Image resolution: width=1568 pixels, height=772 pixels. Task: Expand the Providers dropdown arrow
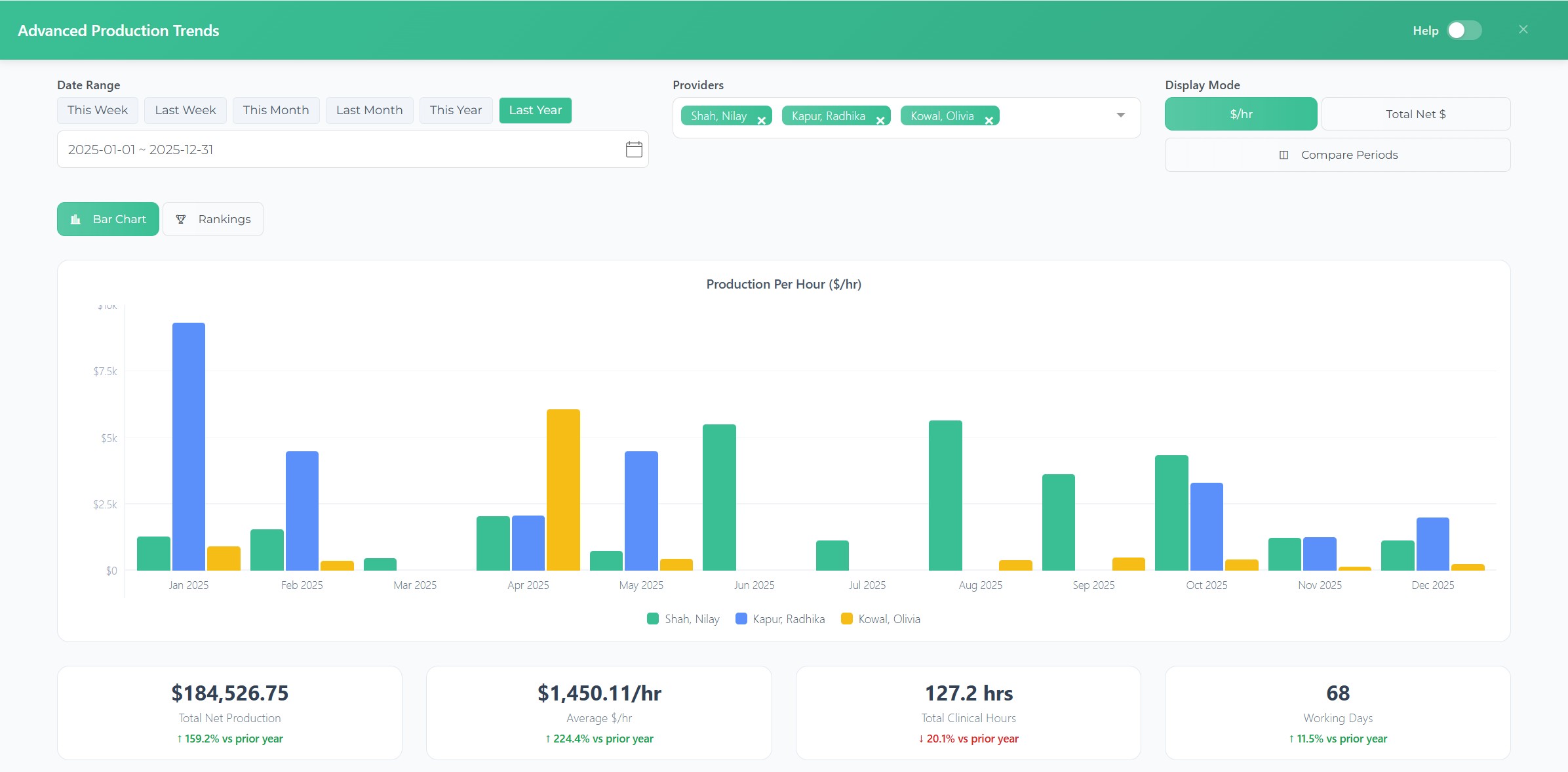point(1120,115)
